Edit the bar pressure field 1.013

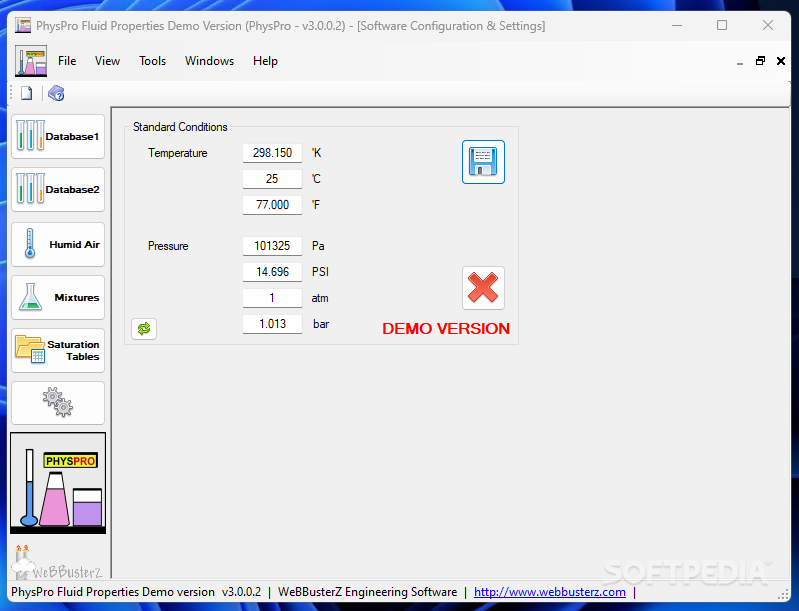272,324
